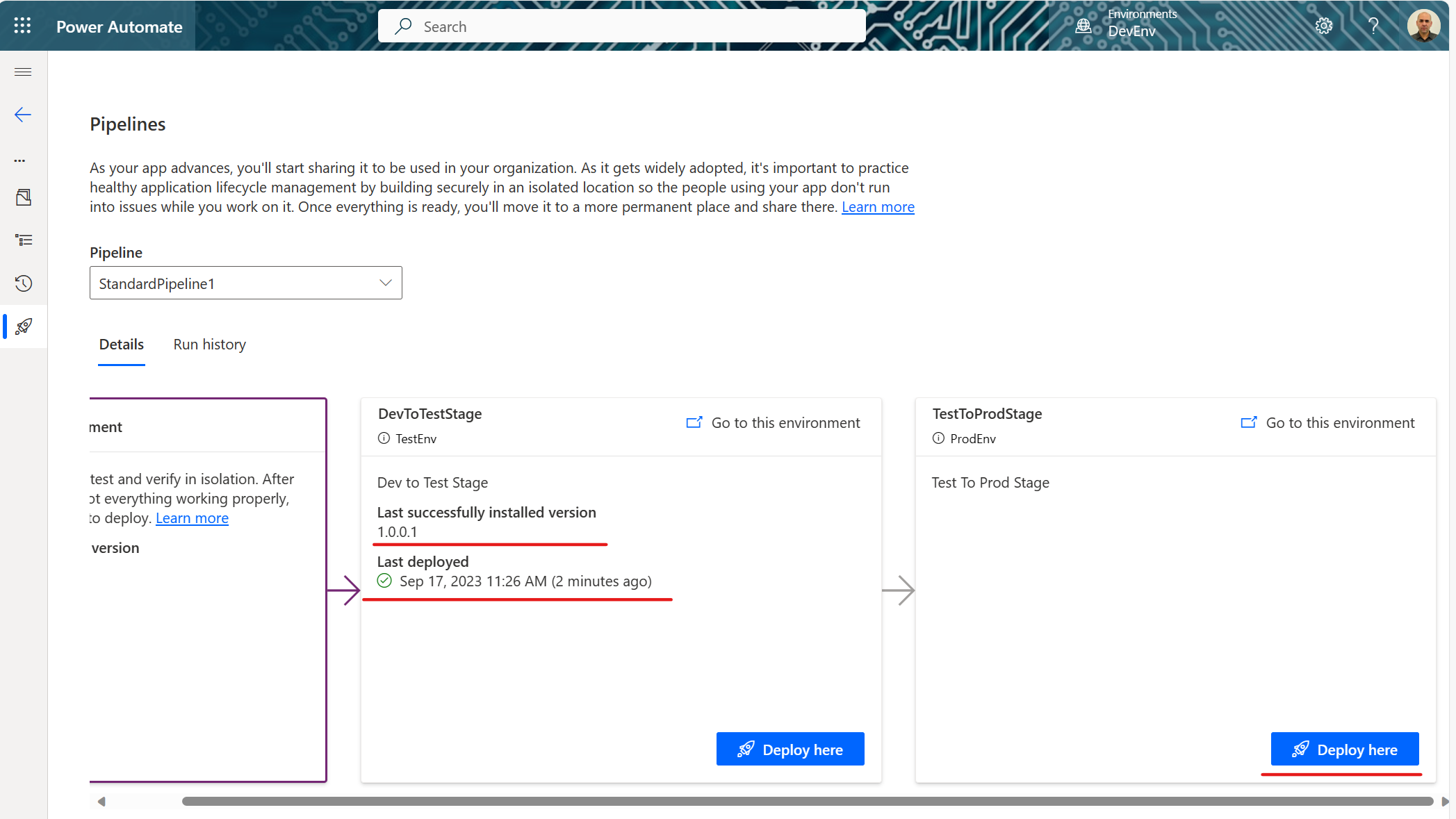Open the Environments DevEnv picker
1456x819 pixels.
(x=1126, y=24)
